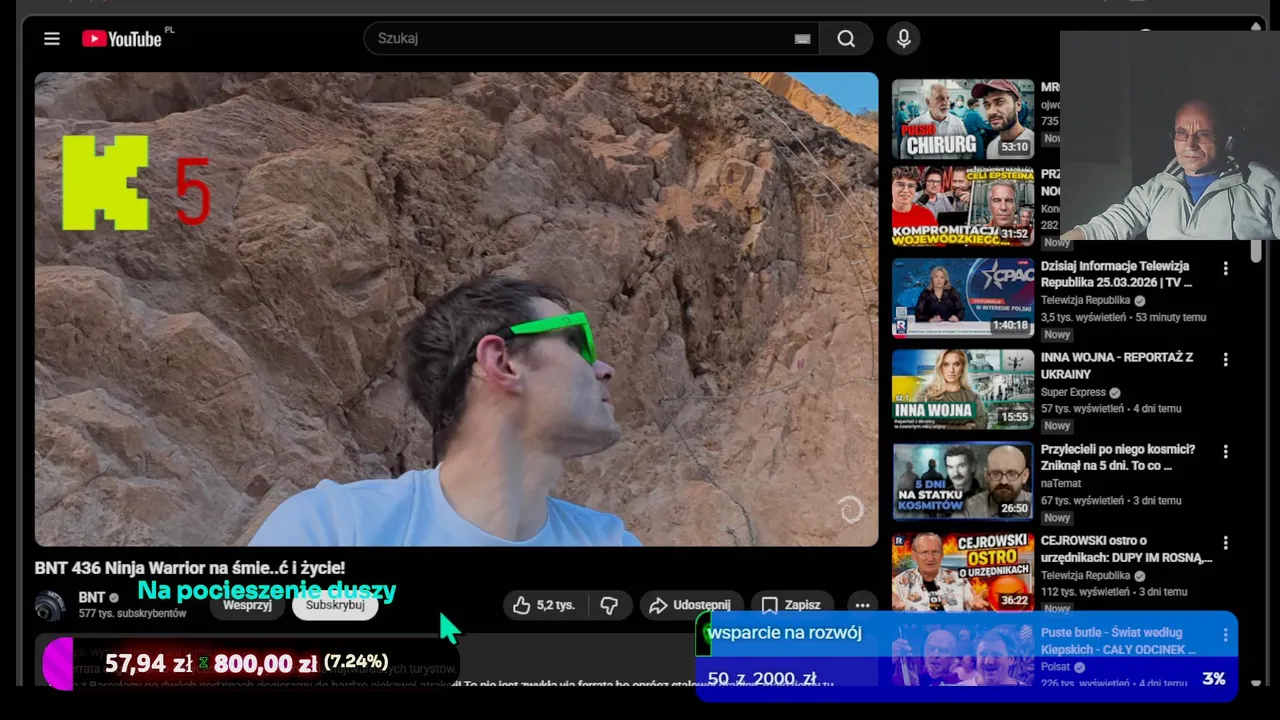Click the wsparcie na rozwój goal overlay
The width and height of the screenshot is (1280, 720).
[x=966, y=655]
